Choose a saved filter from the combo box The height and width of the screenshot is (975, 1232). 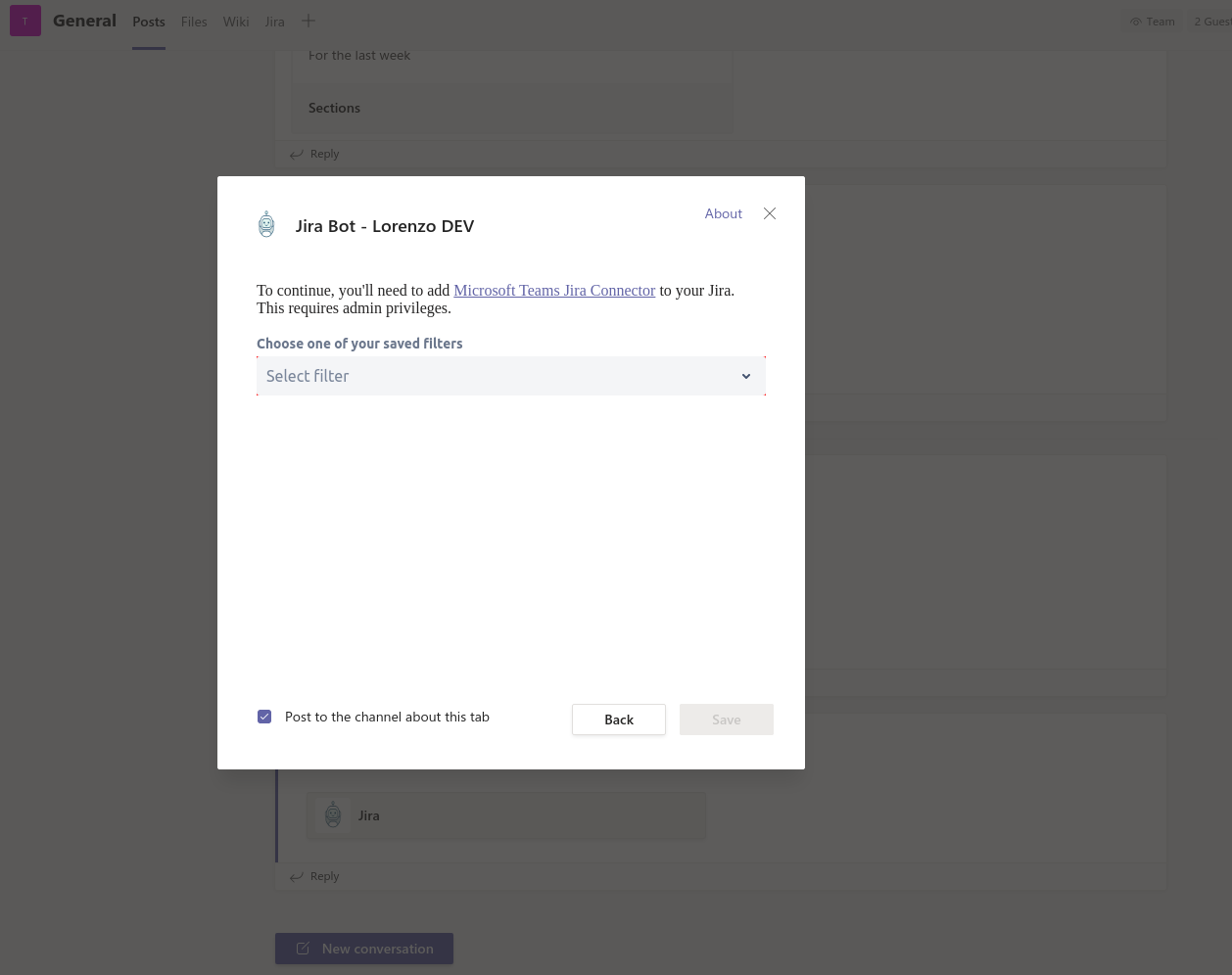point(511,376)
